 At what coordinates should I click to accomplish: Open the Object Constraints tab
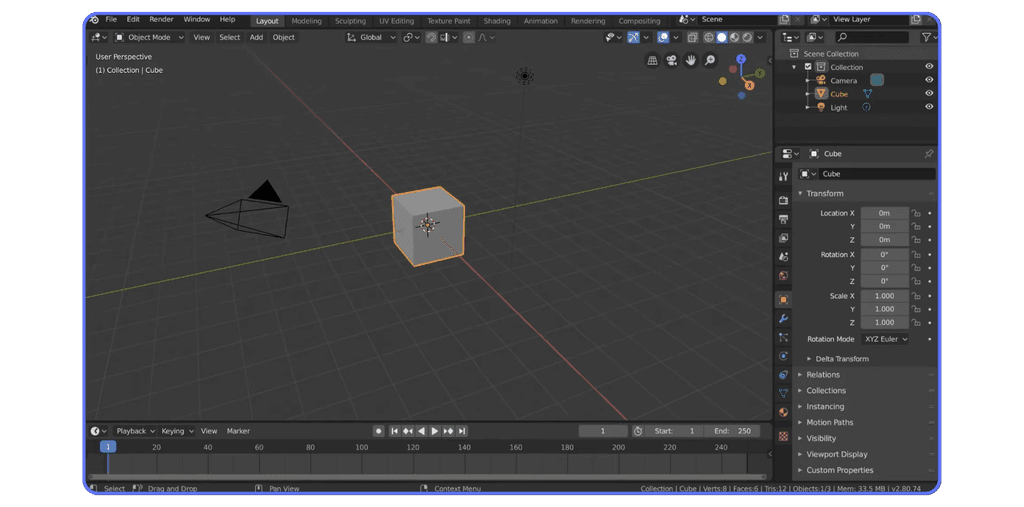[784, 374]
